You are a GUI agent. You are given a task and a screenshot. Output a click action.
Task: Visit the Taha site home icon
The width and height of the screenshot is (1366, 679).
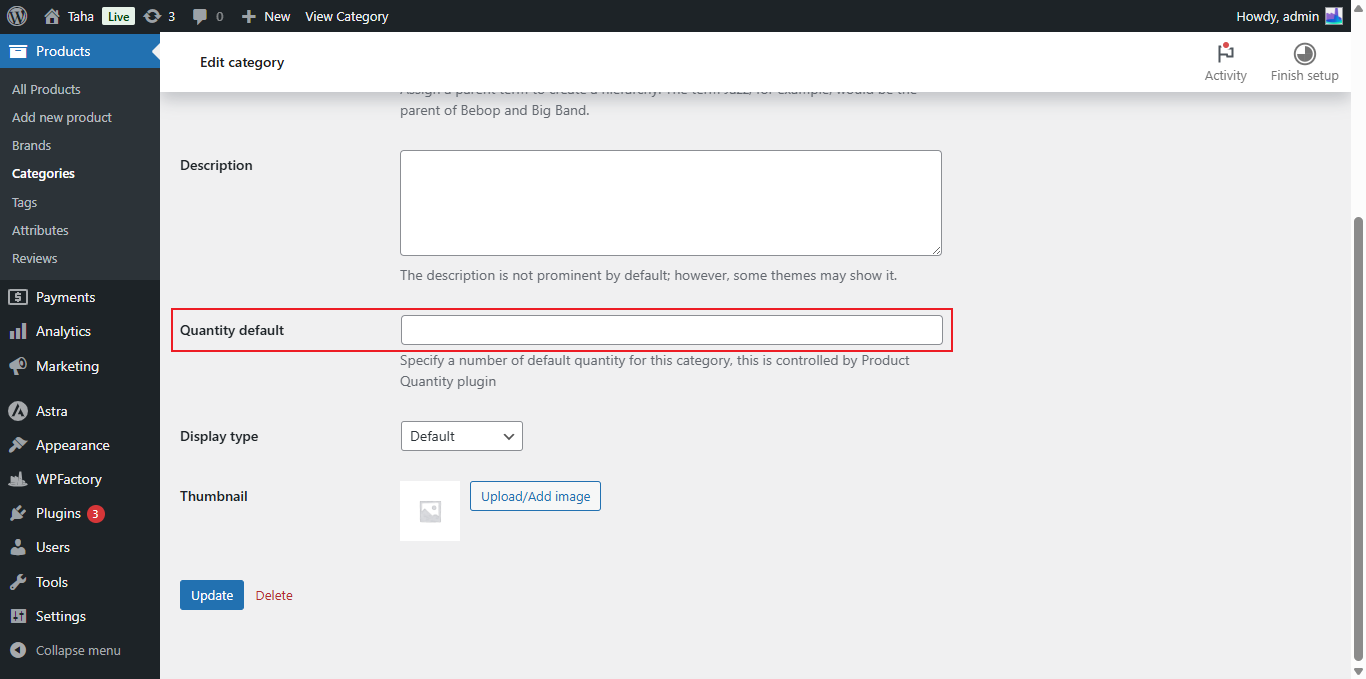[x=52, y=16]
